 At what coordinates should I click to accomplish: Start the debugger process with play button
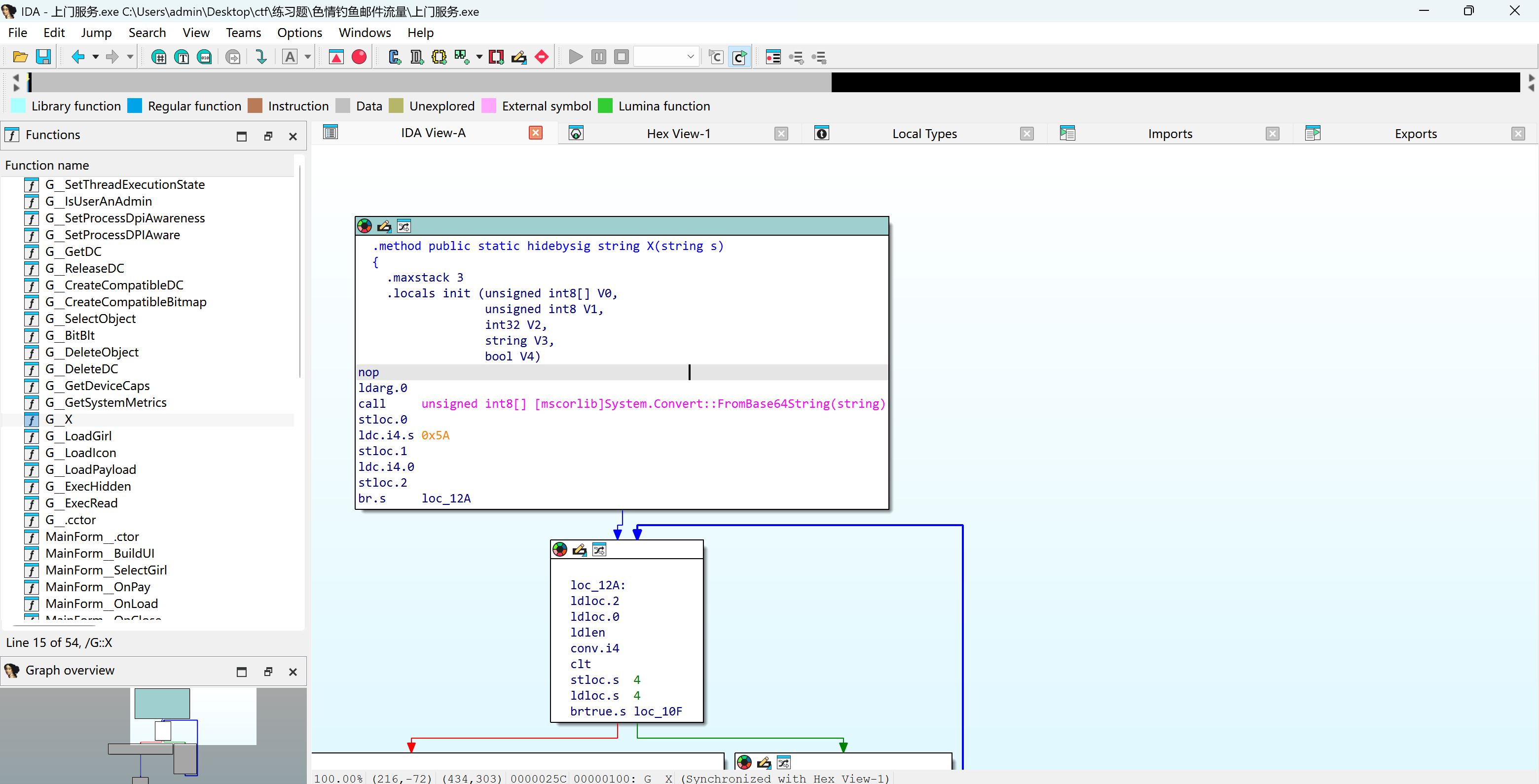coord(576,57)
